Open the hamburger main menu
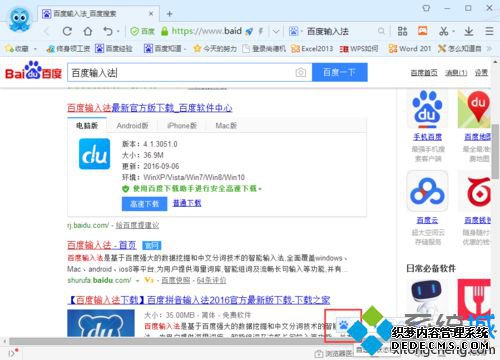The image size is (500, 360). [x=489, y=31]
